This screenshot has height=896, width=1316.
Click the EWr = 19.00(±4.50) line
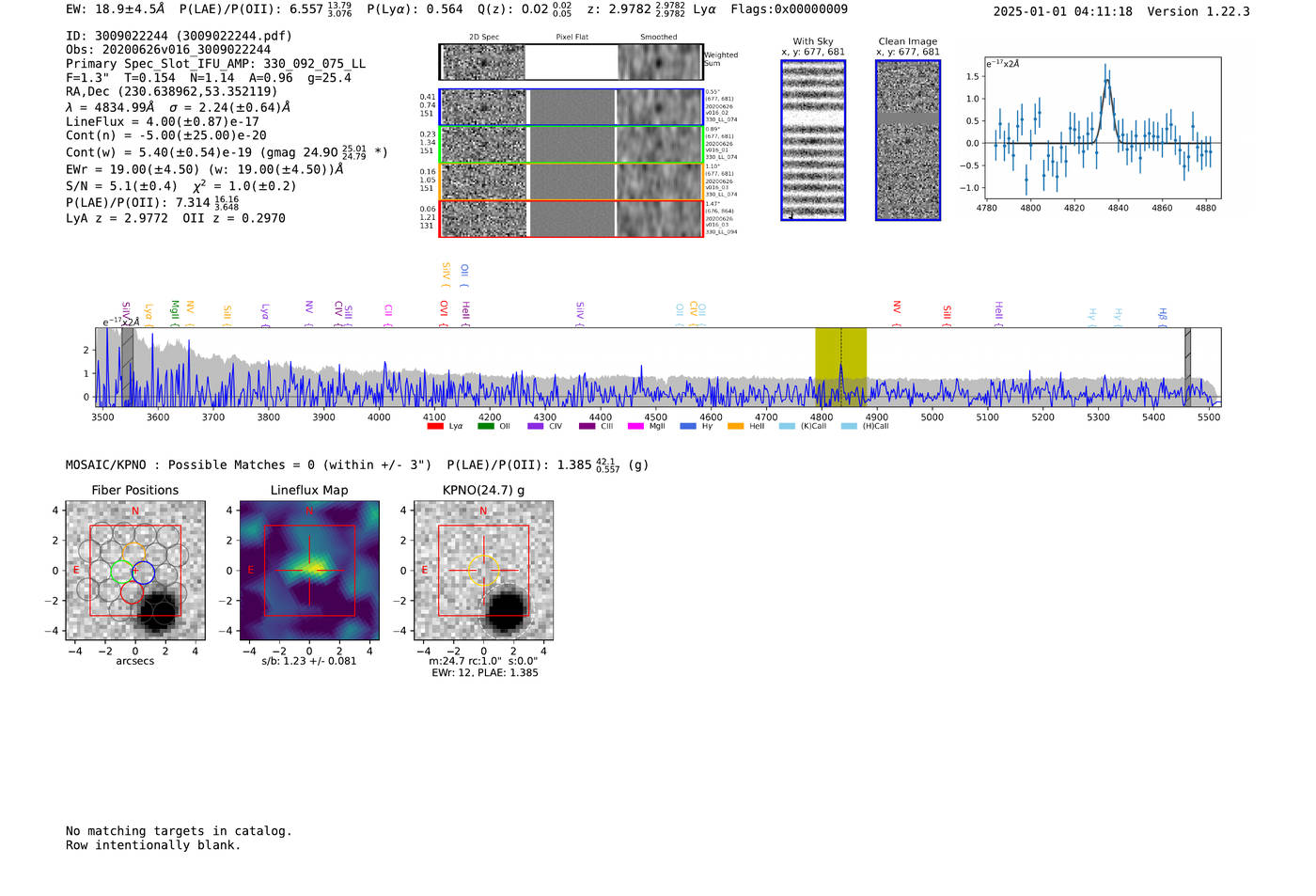click(205, 170)
